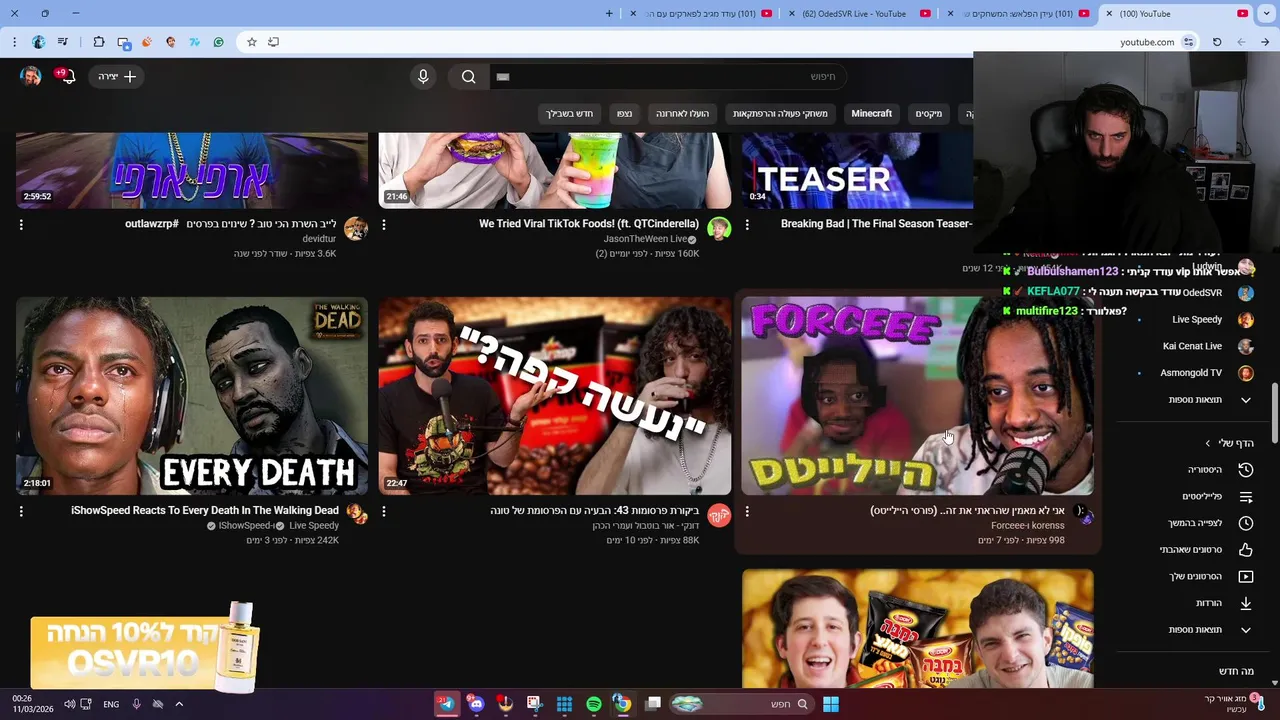Switch to the OdedSVR Live browser tab
This screenshot has width=1280, height=720.
pos(858,14)
